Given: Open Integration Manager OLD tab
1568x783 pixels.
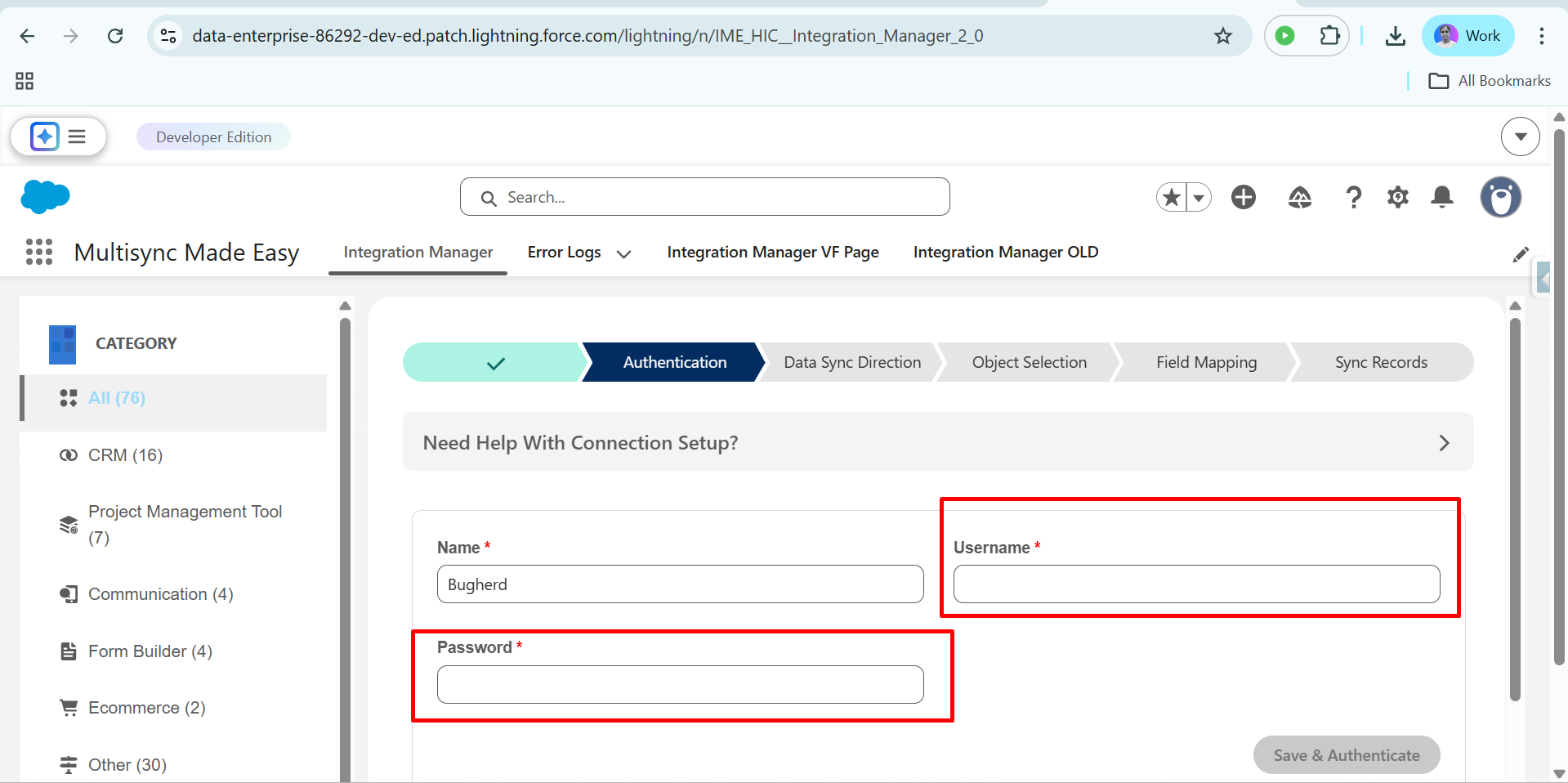Looking at the screenshot, I should [1006, 253].
